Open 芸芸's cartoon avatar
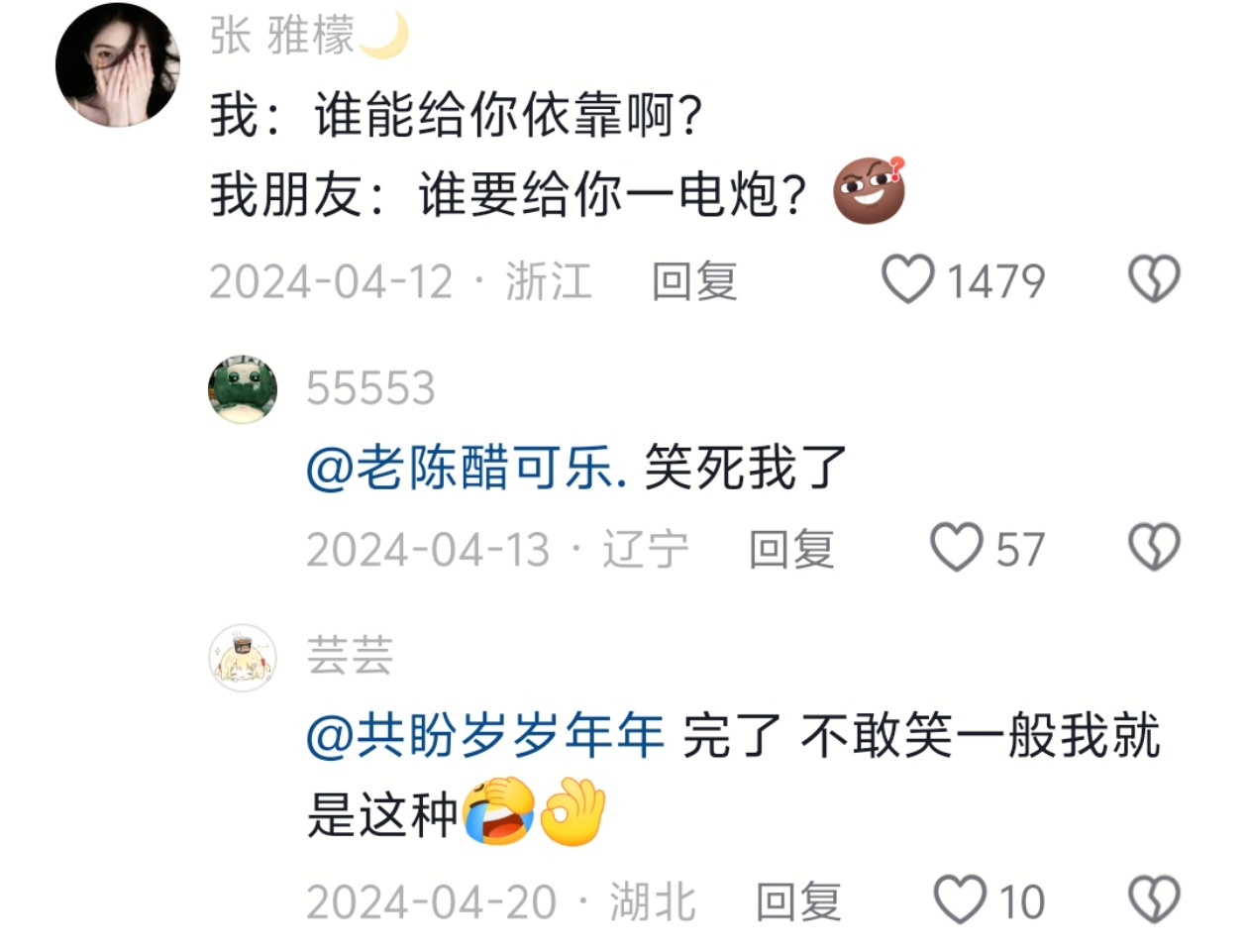Viewport: 1248px width, 952px height. [x=243, y=657]
